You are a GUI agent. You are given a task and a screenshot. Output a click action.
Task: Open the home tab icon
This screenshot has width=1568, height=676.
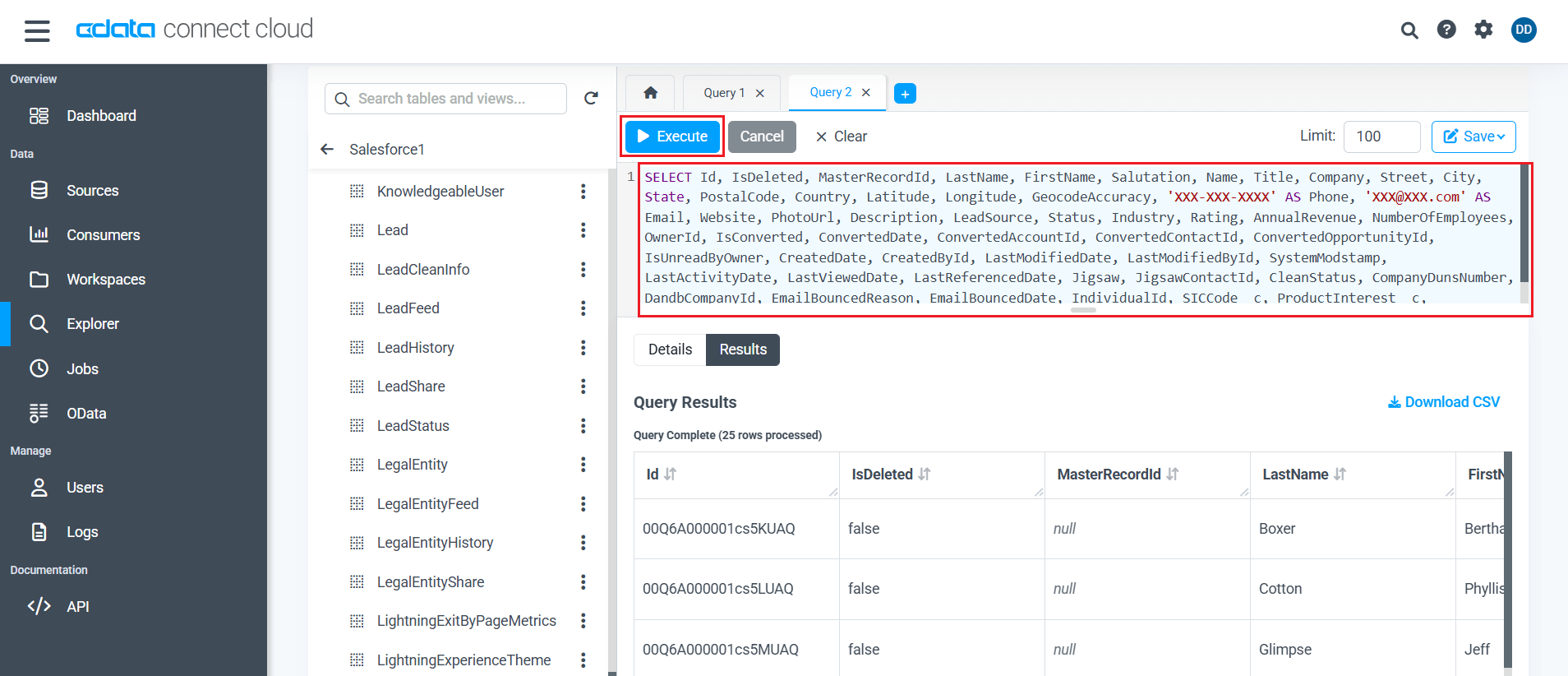[650, 93]
